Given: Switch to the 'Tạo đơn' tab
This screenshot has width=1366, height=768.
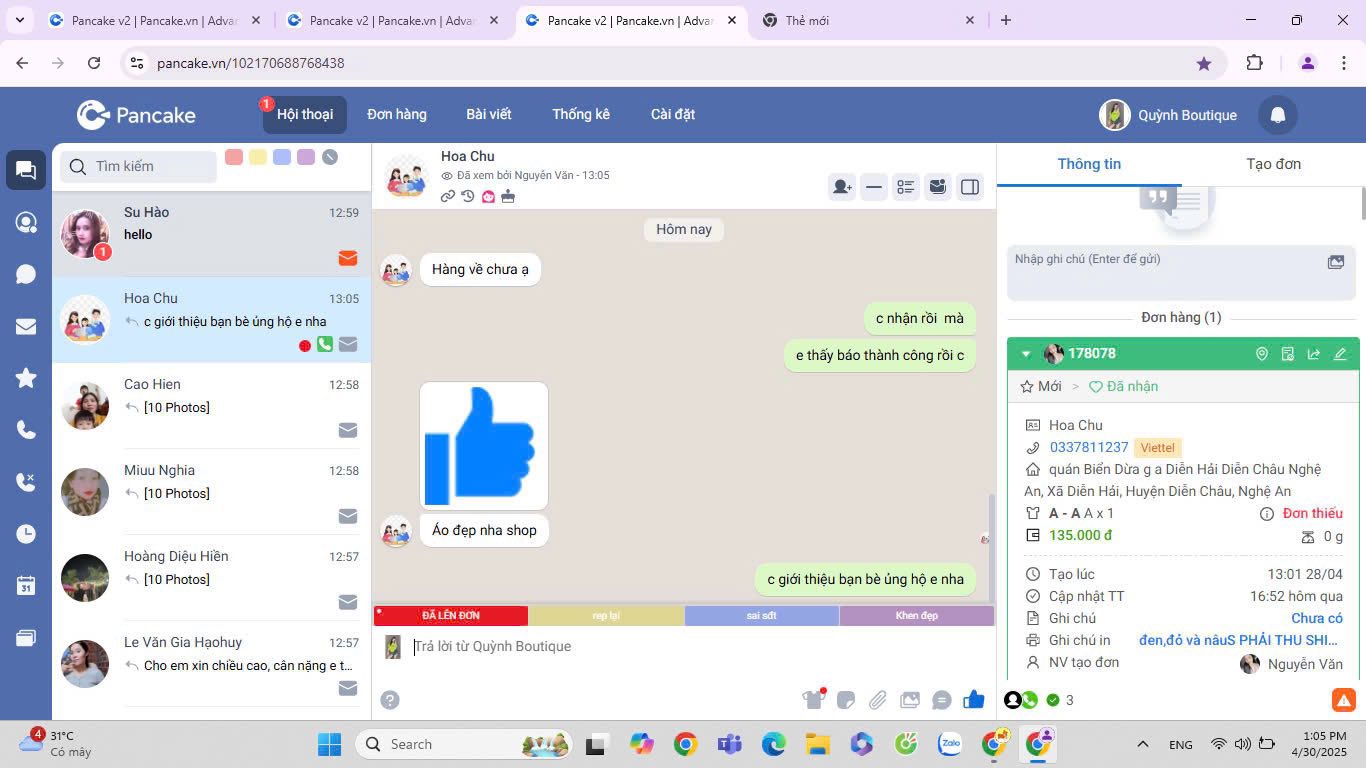Looking at the screenshot, I should pos(1273,164).
